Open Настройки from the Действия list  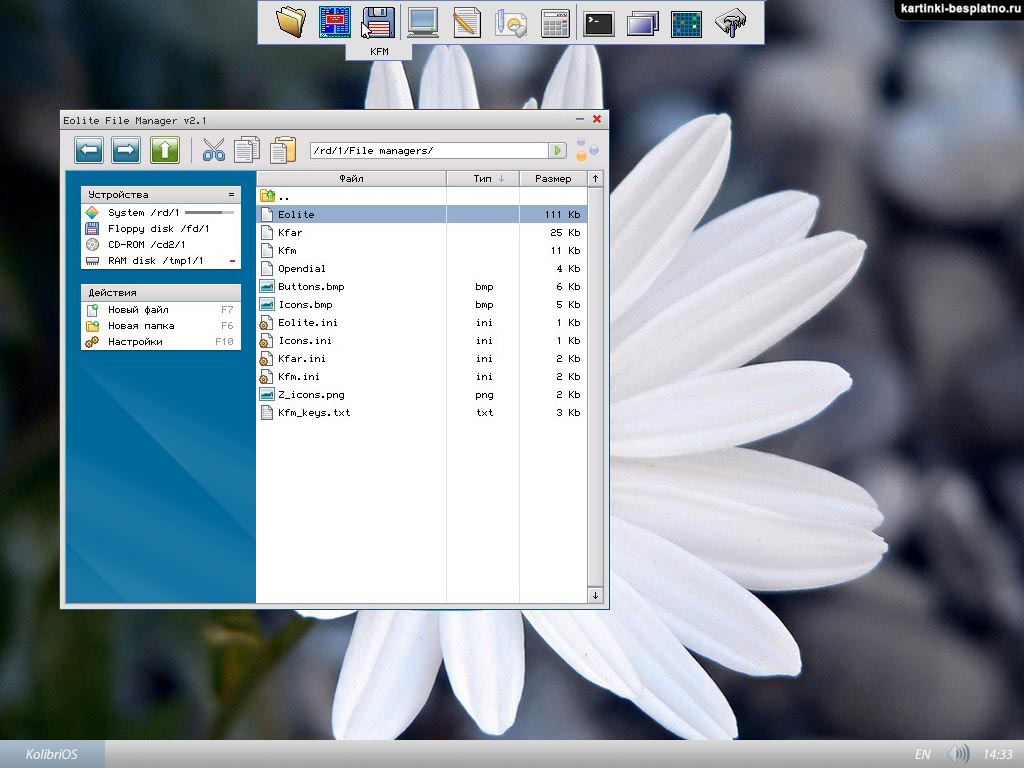click(x=135, y=342)
